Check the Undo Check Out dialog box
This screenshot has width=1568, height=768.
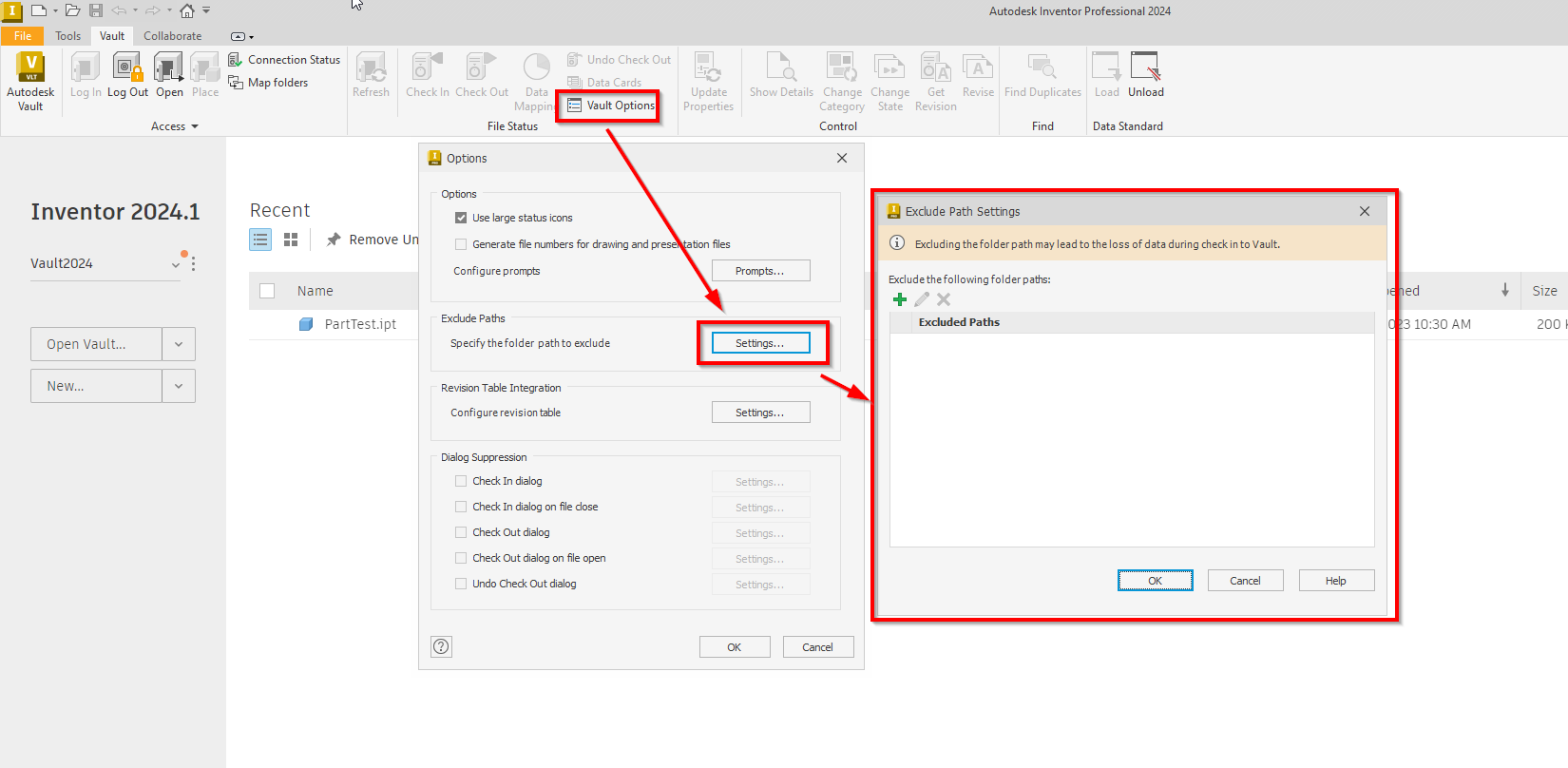click(461, 584)
